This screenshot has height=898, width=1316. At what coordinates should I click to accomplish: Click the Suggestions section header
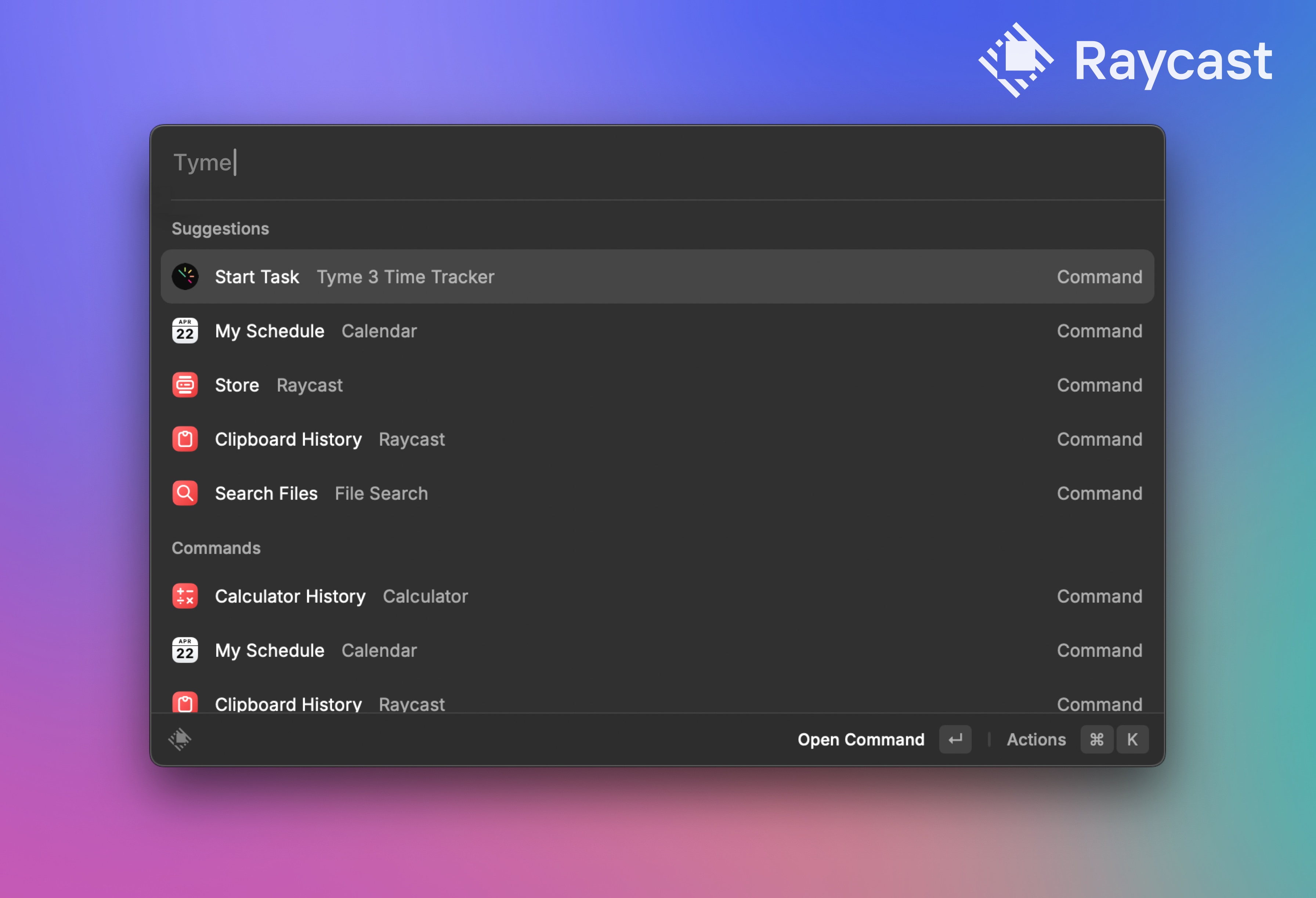coord(220,229)
